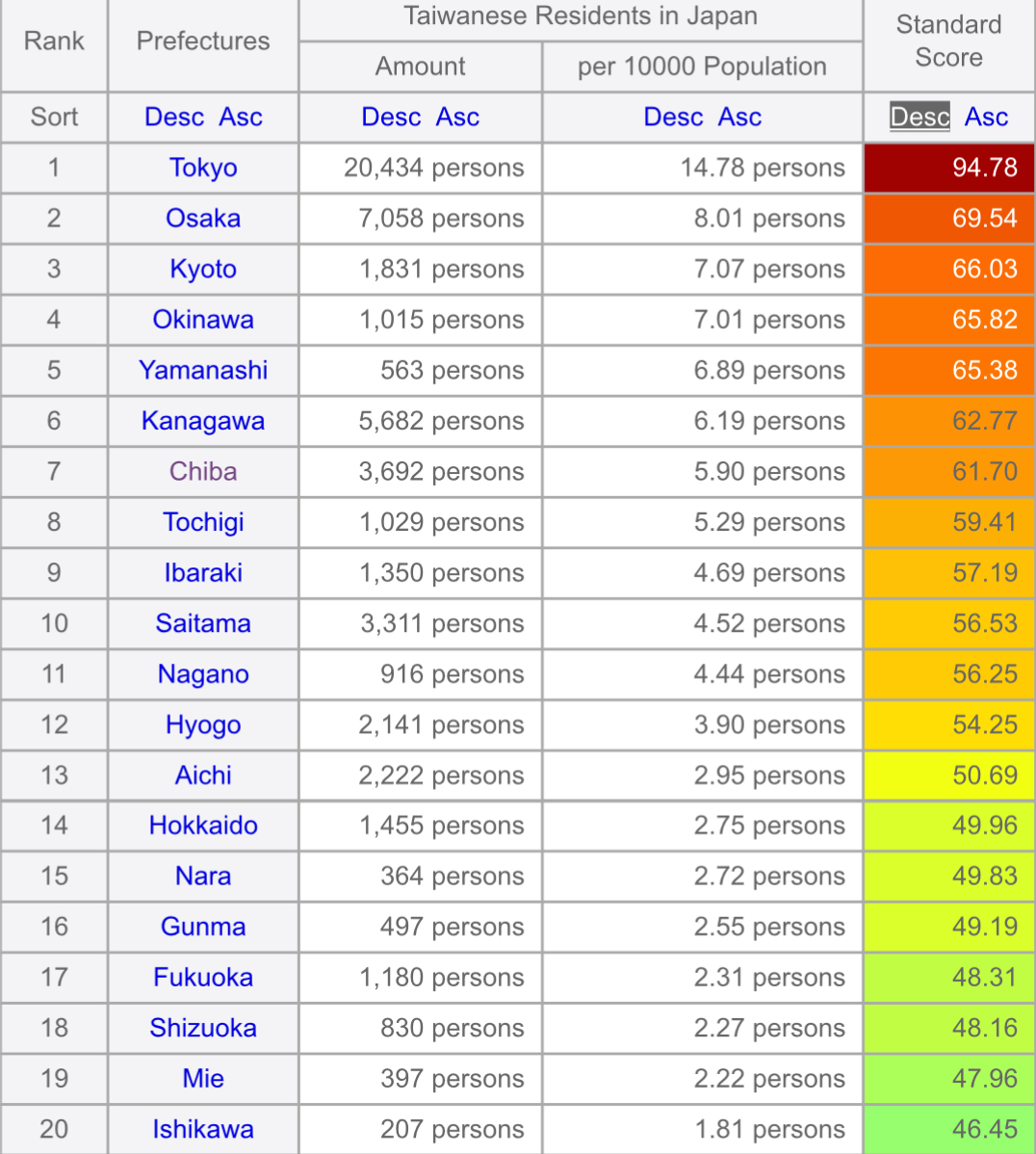Select the '7.07 persons' cell
Screen dimensions: 1036x1154
(703, 270)
